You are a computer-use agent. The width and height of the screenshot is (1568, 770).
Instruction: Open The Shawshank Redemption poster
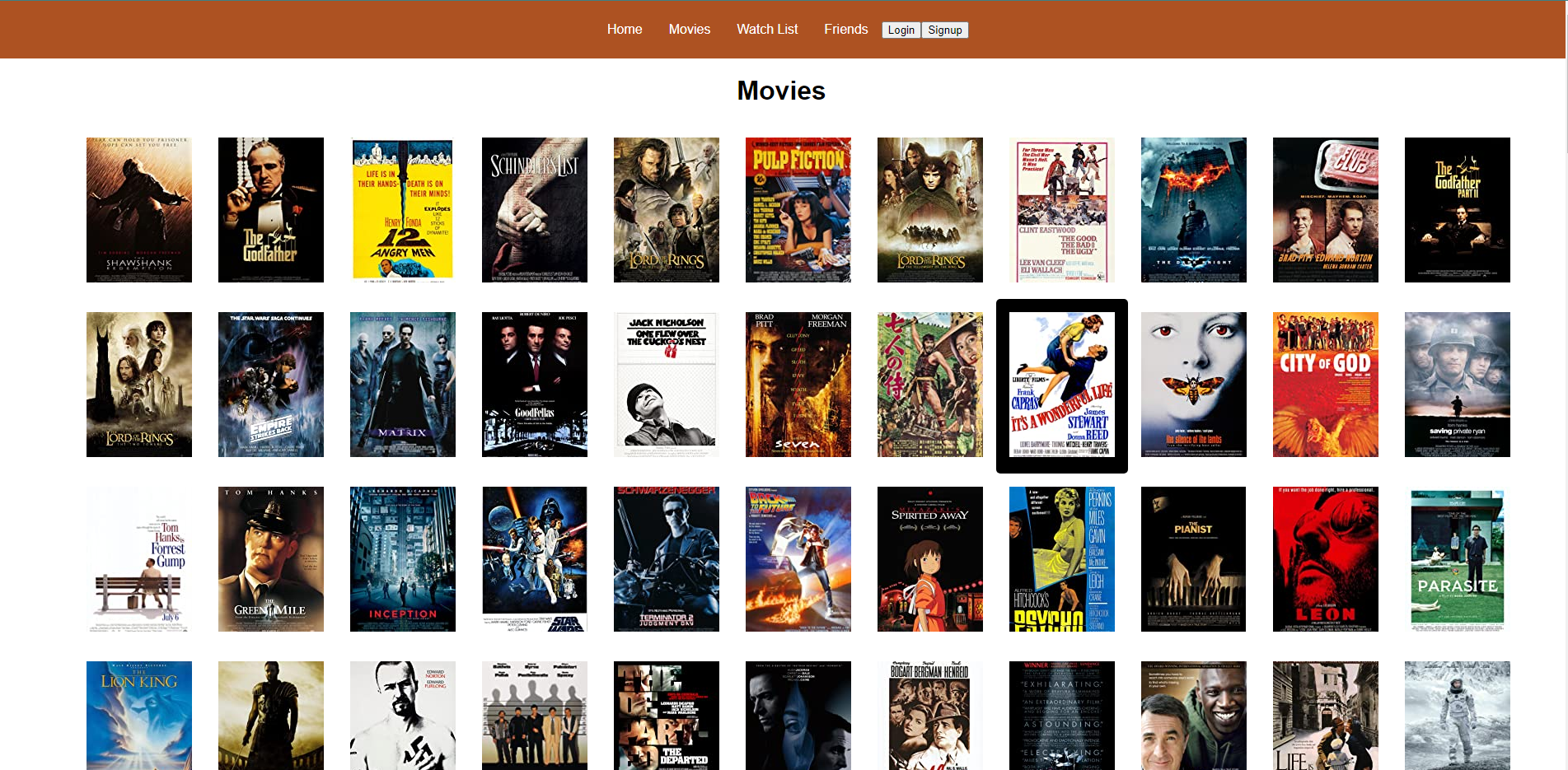[139, 210]
